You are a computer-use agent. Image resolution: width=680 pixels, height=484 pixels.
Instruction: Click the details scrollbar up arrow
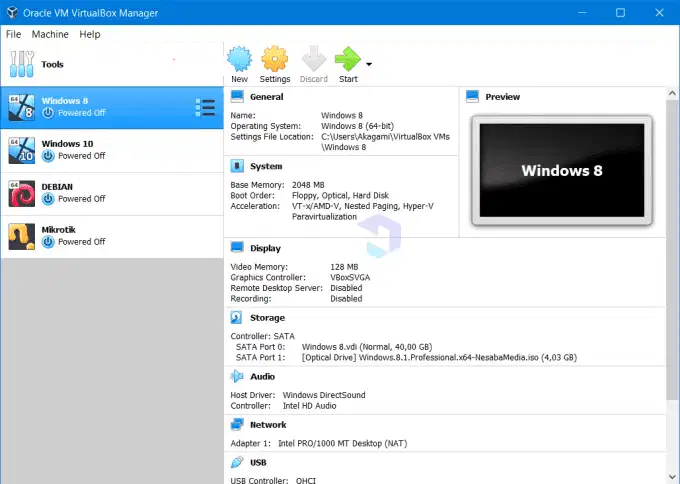(672, 93)
